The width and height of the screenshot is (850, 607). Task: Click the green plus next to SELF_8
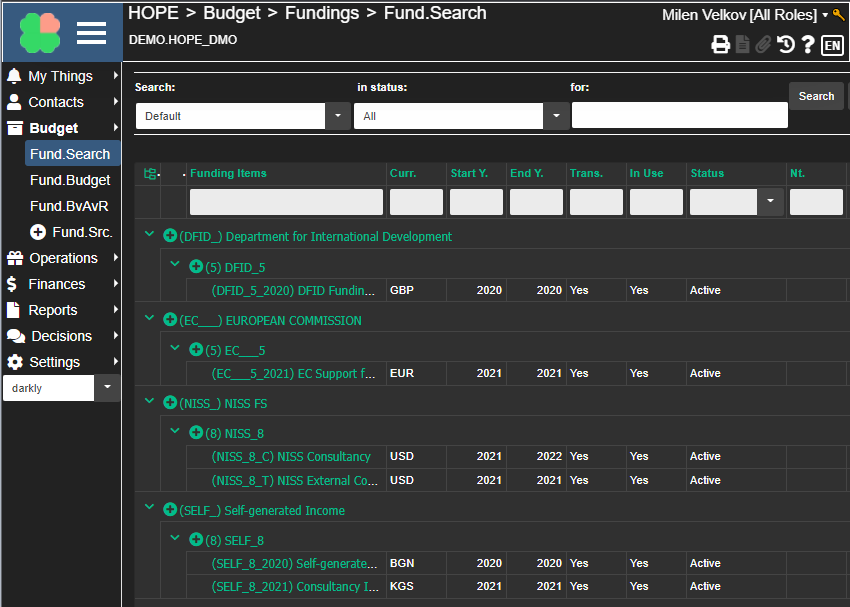[x=197, y=537]
